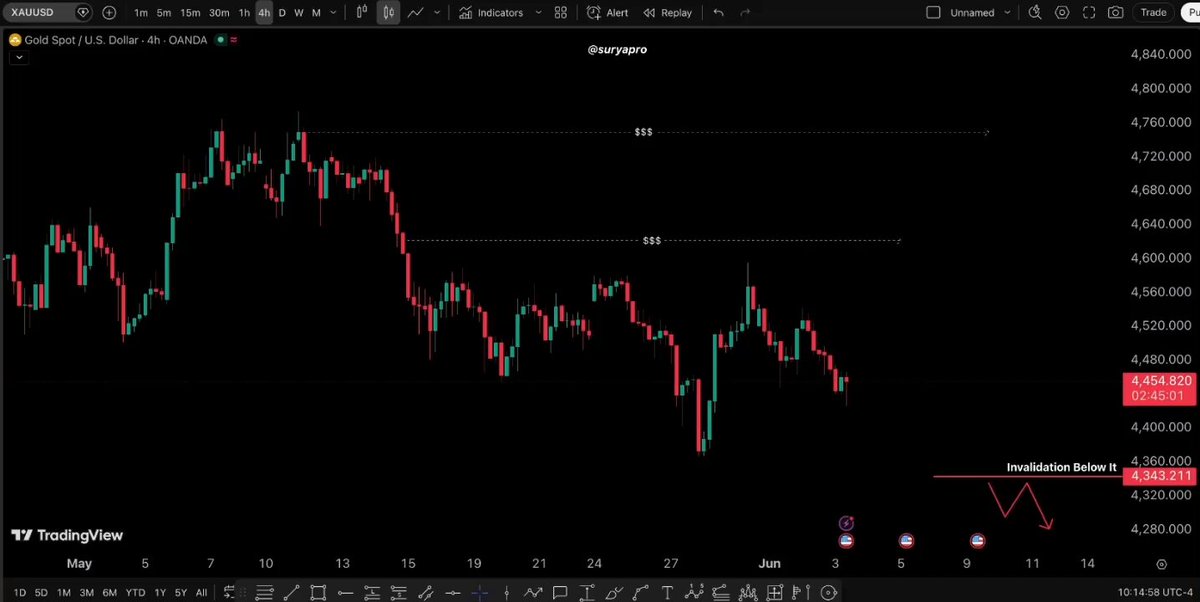Select the active 4h timeframe
This screenshot has width=1200, height=602.
coord(264,13)
